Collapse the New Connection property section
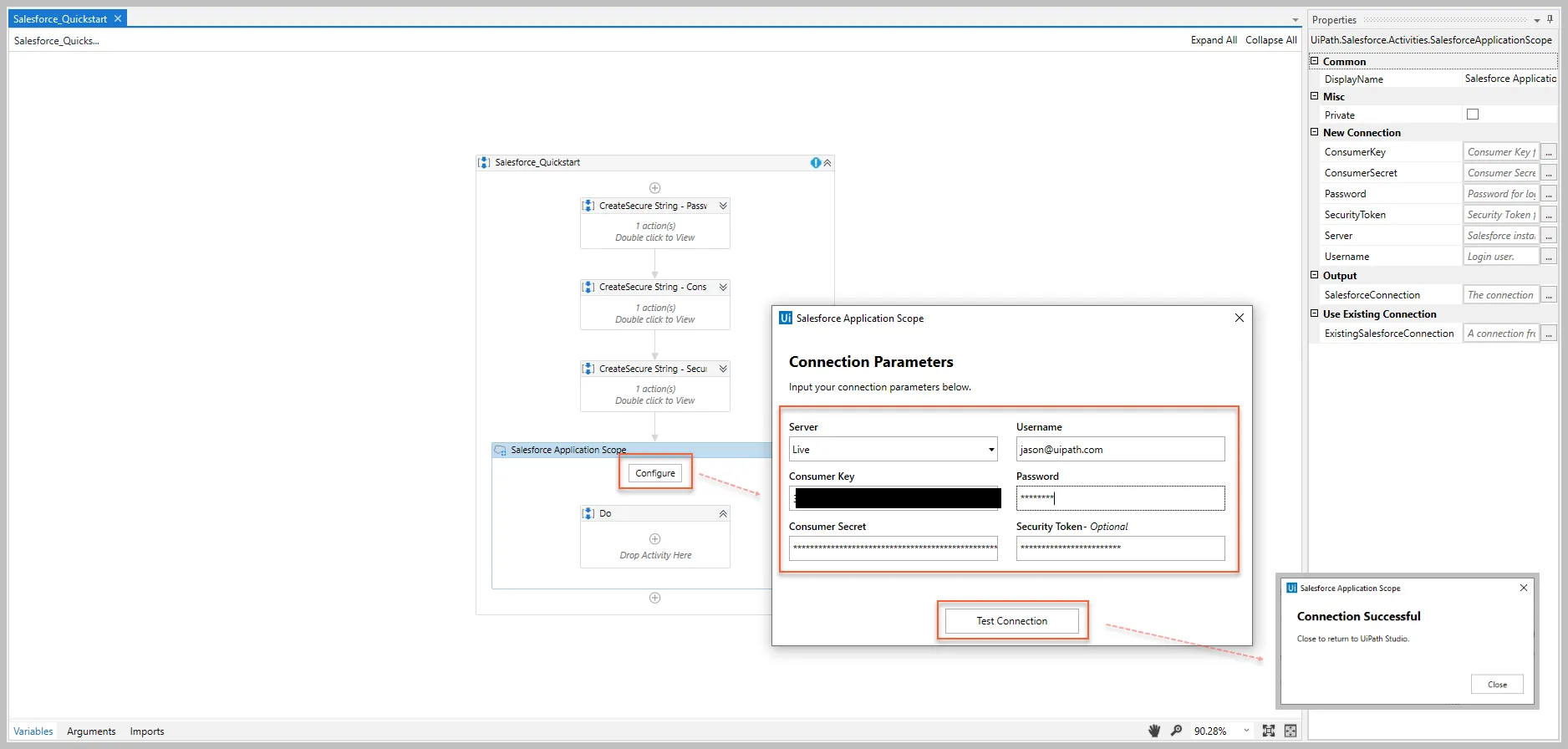The width and height of the screenshot is (1568, 749). (1315, 132)
